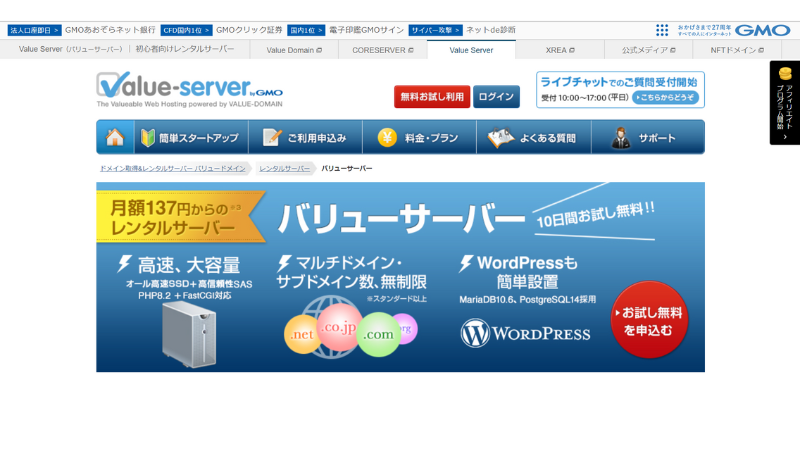
Task: Switch to CORESERVER tab
Action: click(383, 50)
